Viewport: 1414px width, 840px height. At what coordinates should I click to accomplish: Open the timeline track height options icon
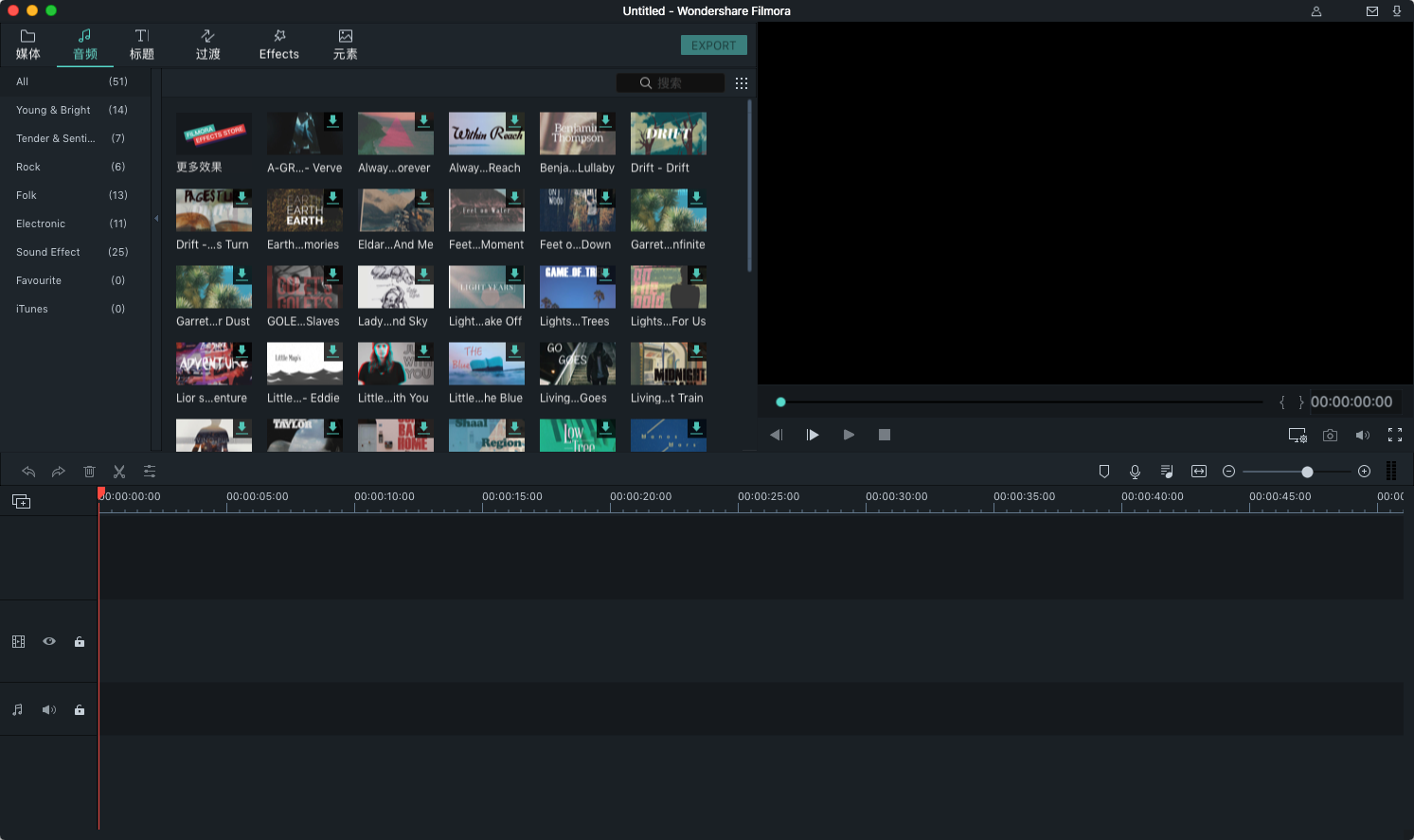[x=1391, y=471]
